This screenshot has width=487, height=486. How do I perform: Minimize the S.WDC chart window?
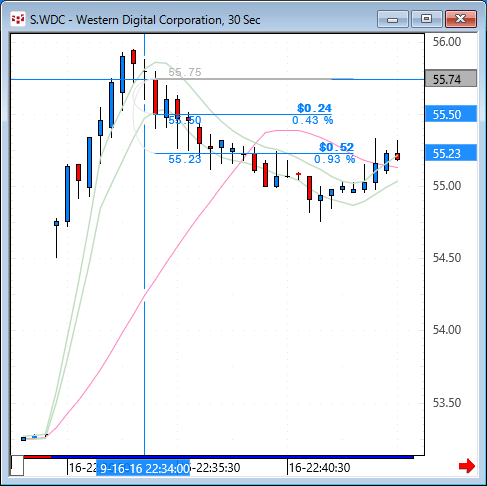point(393,19)
